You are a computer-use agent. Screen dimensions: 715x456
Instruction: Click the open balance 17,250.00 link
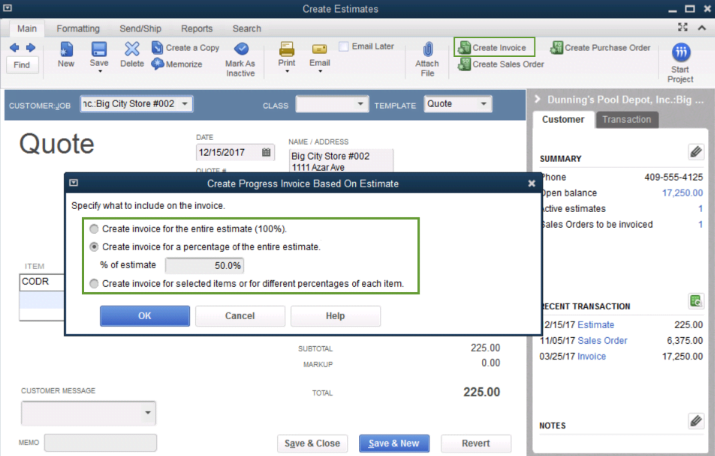(x=682, y=193)
